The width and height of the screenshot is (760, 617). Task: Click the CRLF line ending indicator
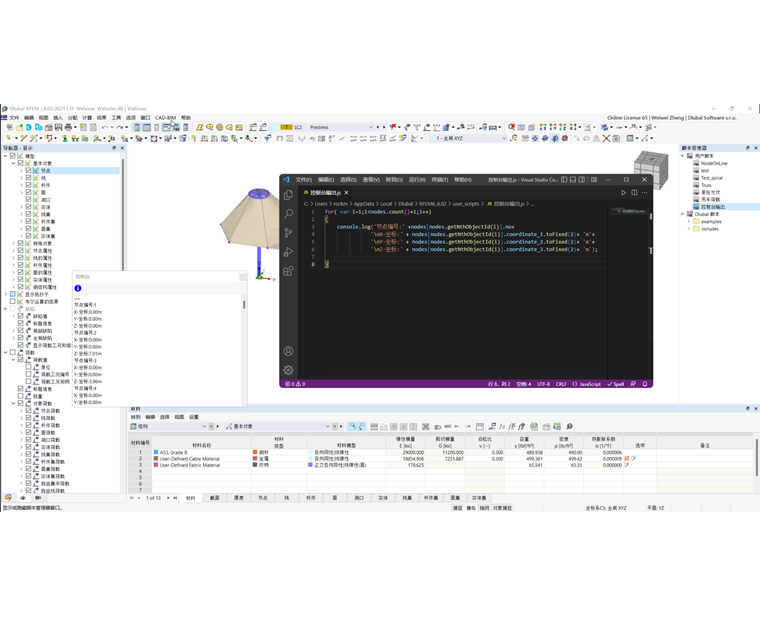(561, 384)
